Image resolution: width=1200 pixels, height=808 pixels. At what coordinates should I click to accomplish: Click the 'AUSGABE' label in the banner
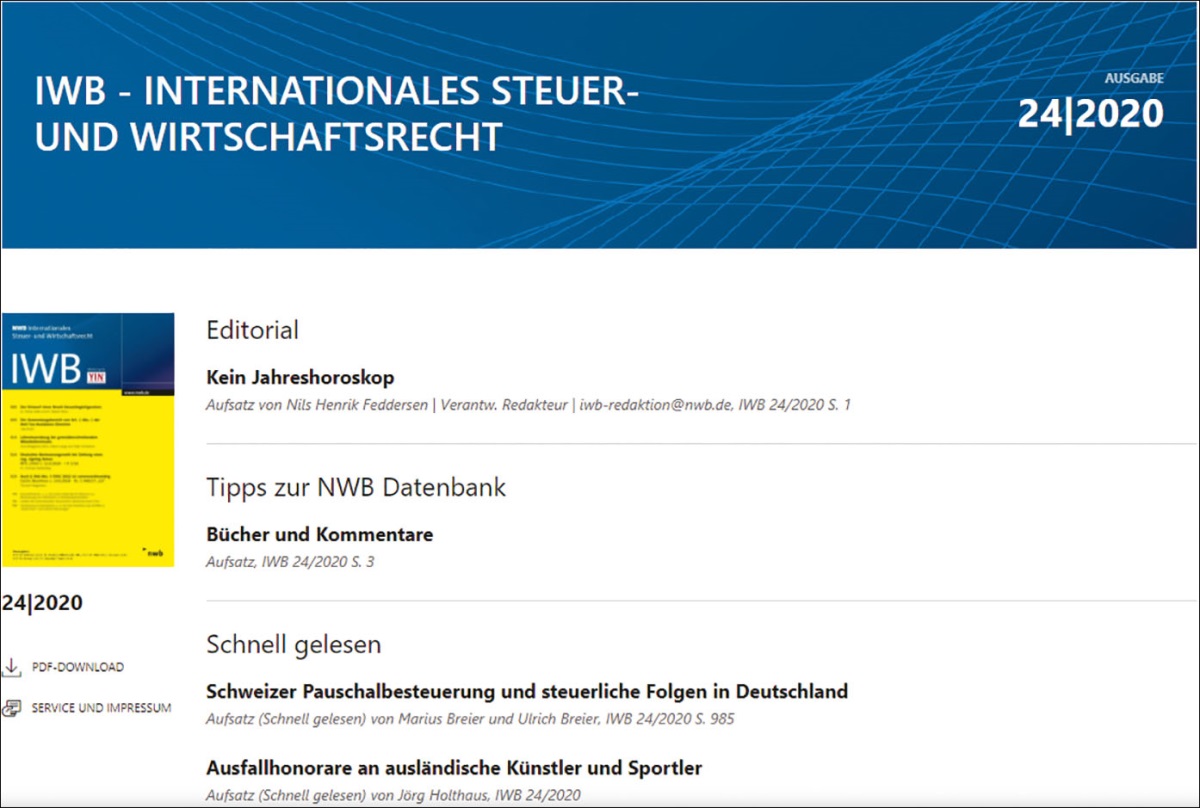coord(1133,78)
